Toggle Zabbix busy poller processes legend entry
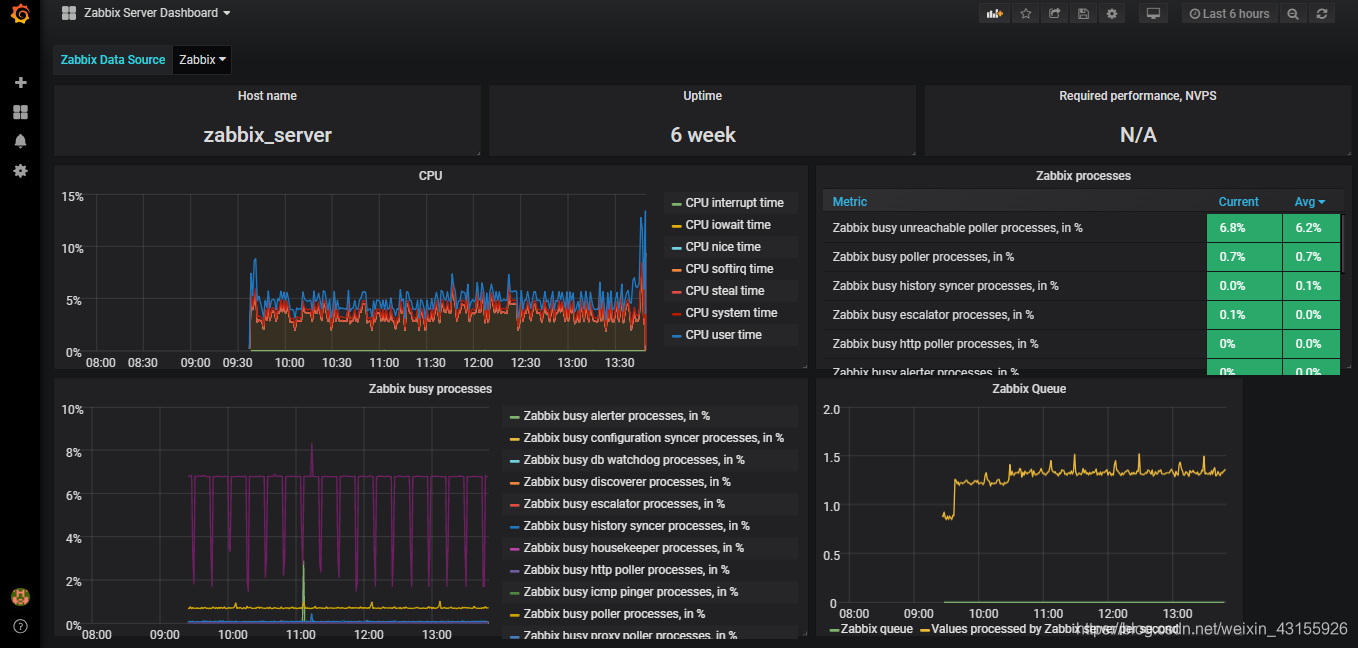1358x648 pixels. coord(614,614)
